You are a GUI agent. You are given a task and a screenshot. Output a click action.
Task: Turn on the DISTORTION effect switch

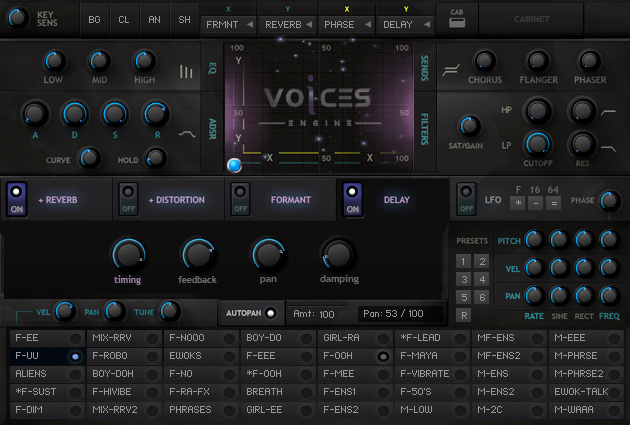pyautogui.click(x=129, y=200)
